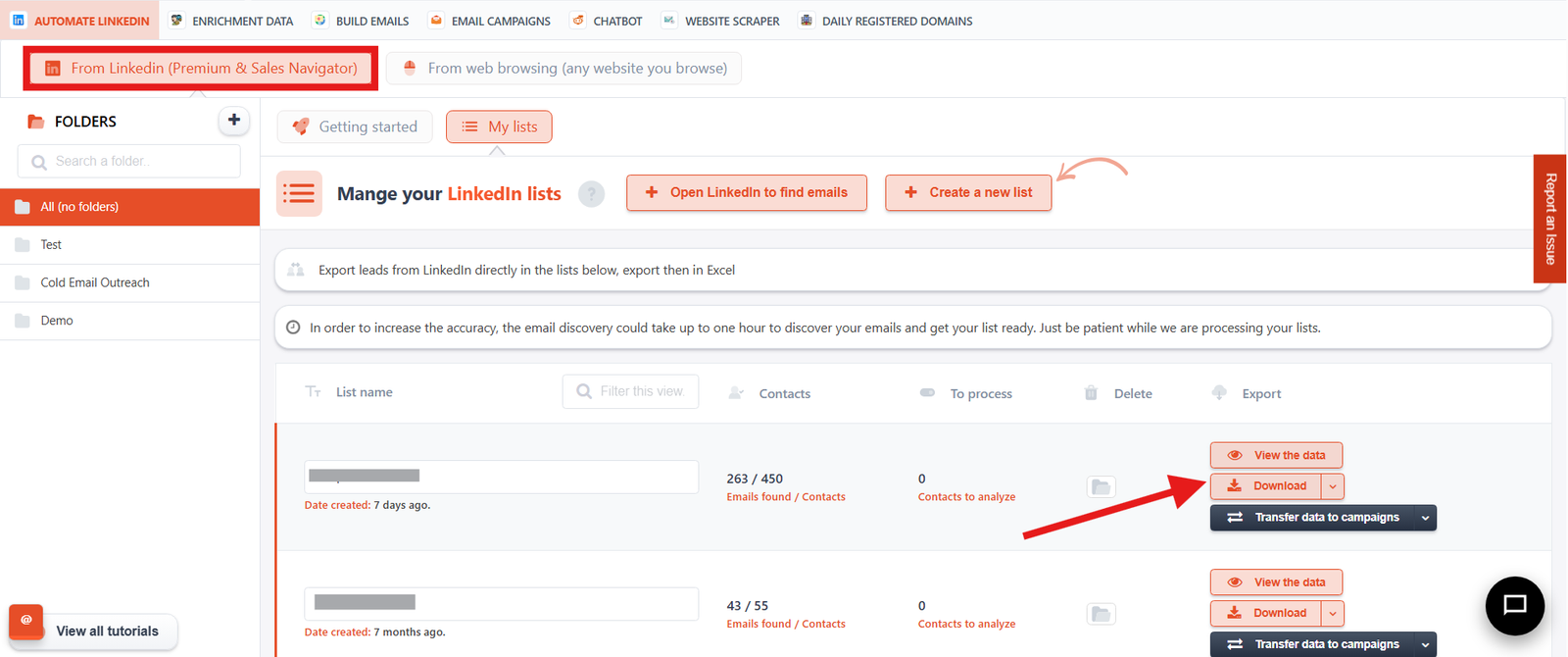1568x657 pixels.
Task: Switch to Getting started tab
Action: 355,126
